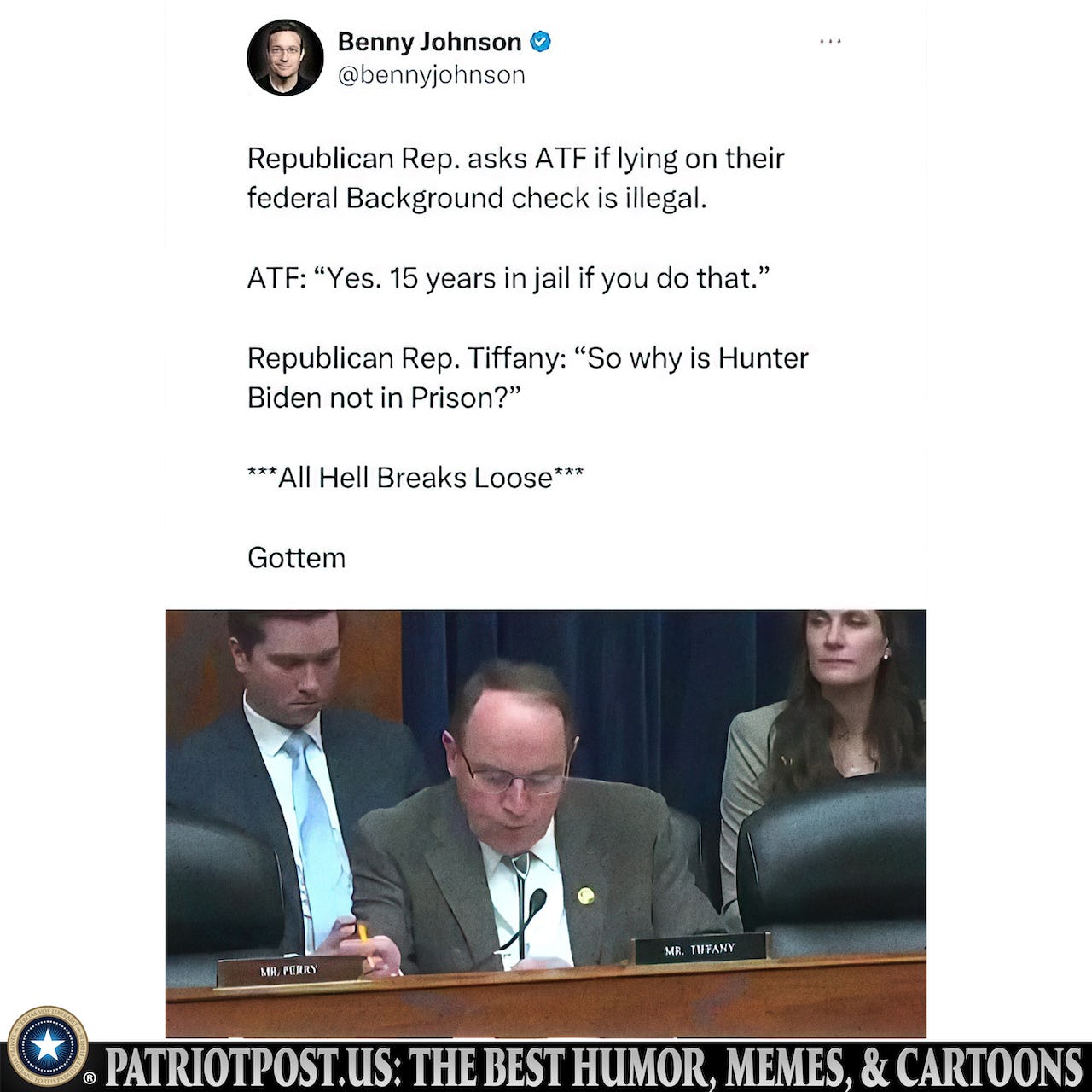Click the MR. TIFFANY nameplate
Screen dimensions: 1092x1092
[700, 949]
